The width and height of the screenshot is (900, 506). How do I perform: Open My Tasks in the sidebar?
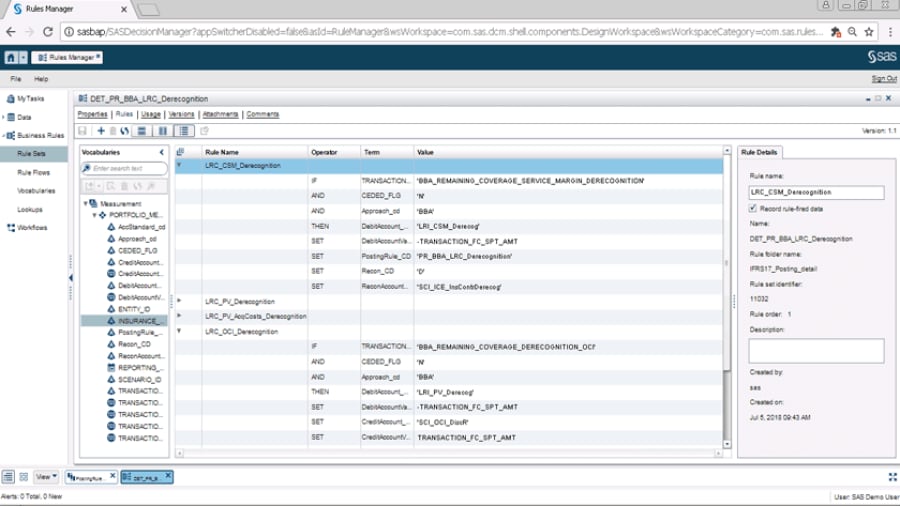click(x=30, y=99)
